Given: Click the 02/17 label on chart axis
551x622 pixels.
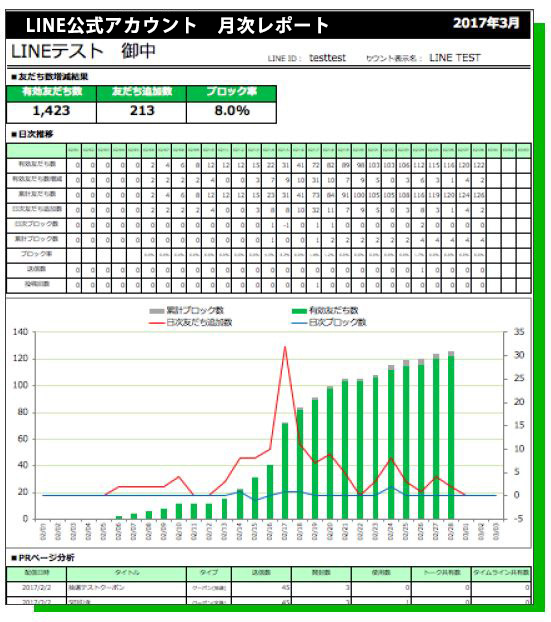Looking at the screenshot, I should click(285, 532).
